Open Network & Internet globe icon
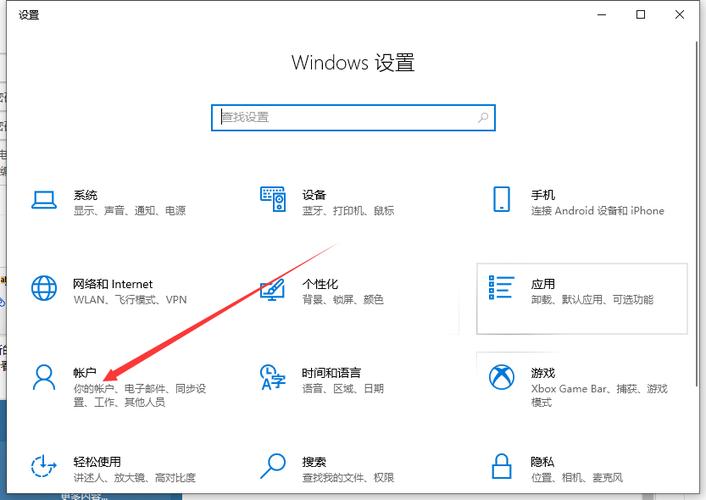The height and width of the screenshot is (500, 706). [x=44, y=288]
